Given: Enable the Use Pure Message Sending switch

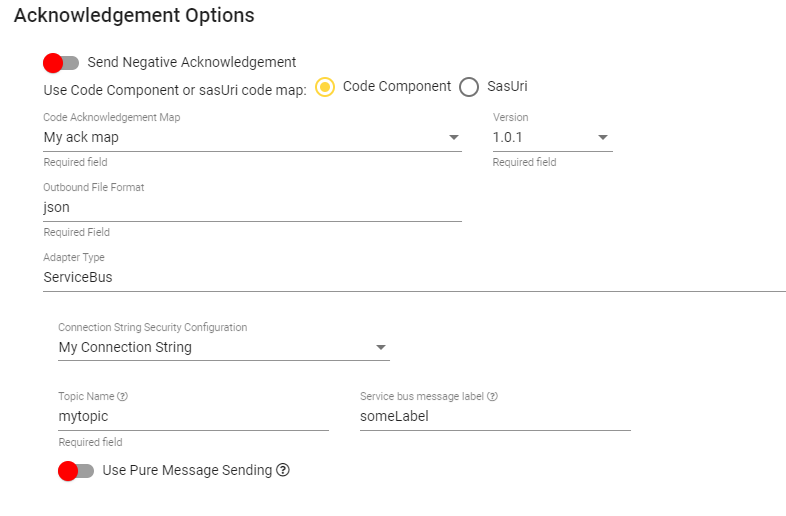Looking at the screenshot, I should [x=76, y=470].
